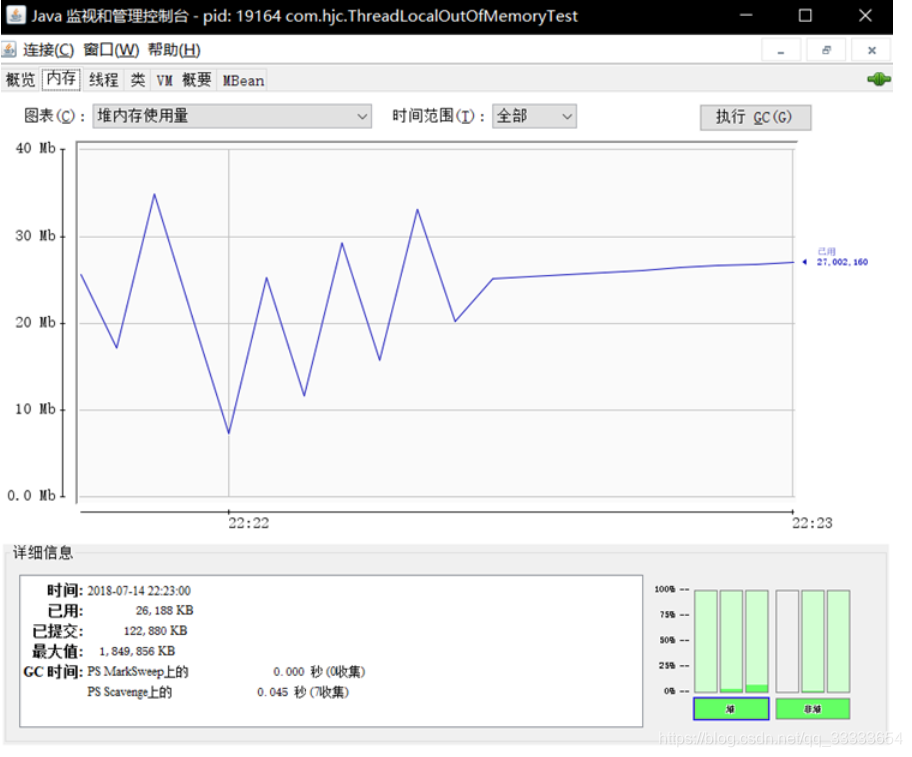
Task: Click the third non-heap memory pool bar
Action: (x=838, y=641)
